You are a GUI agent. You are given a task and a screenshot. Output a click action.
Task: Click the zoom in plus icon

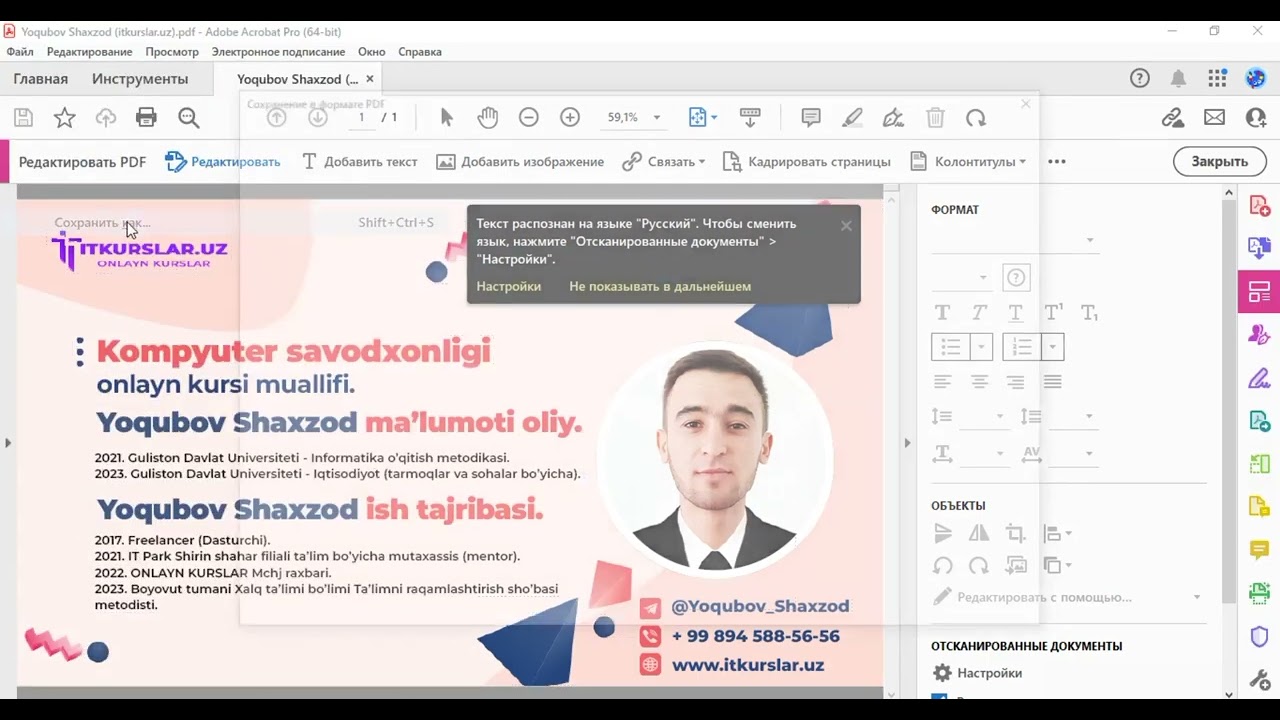570,118
